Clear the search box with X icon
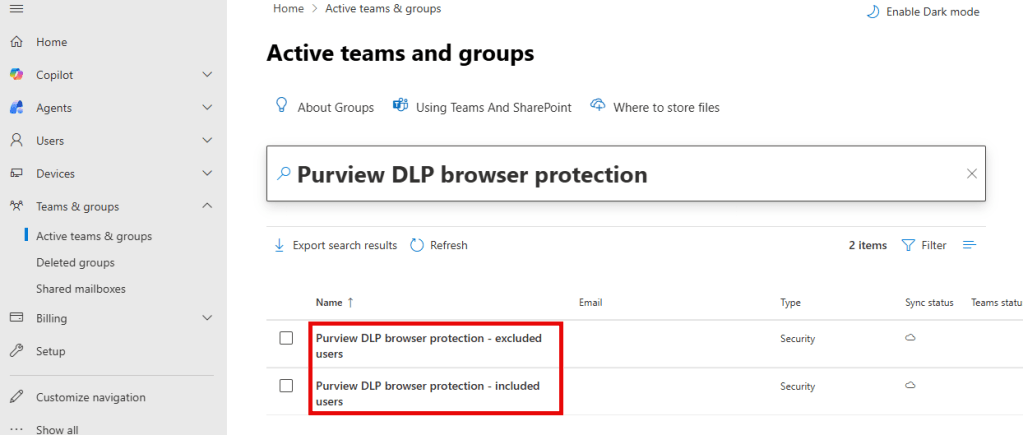1023x435 pixels. tap(971, 174)
